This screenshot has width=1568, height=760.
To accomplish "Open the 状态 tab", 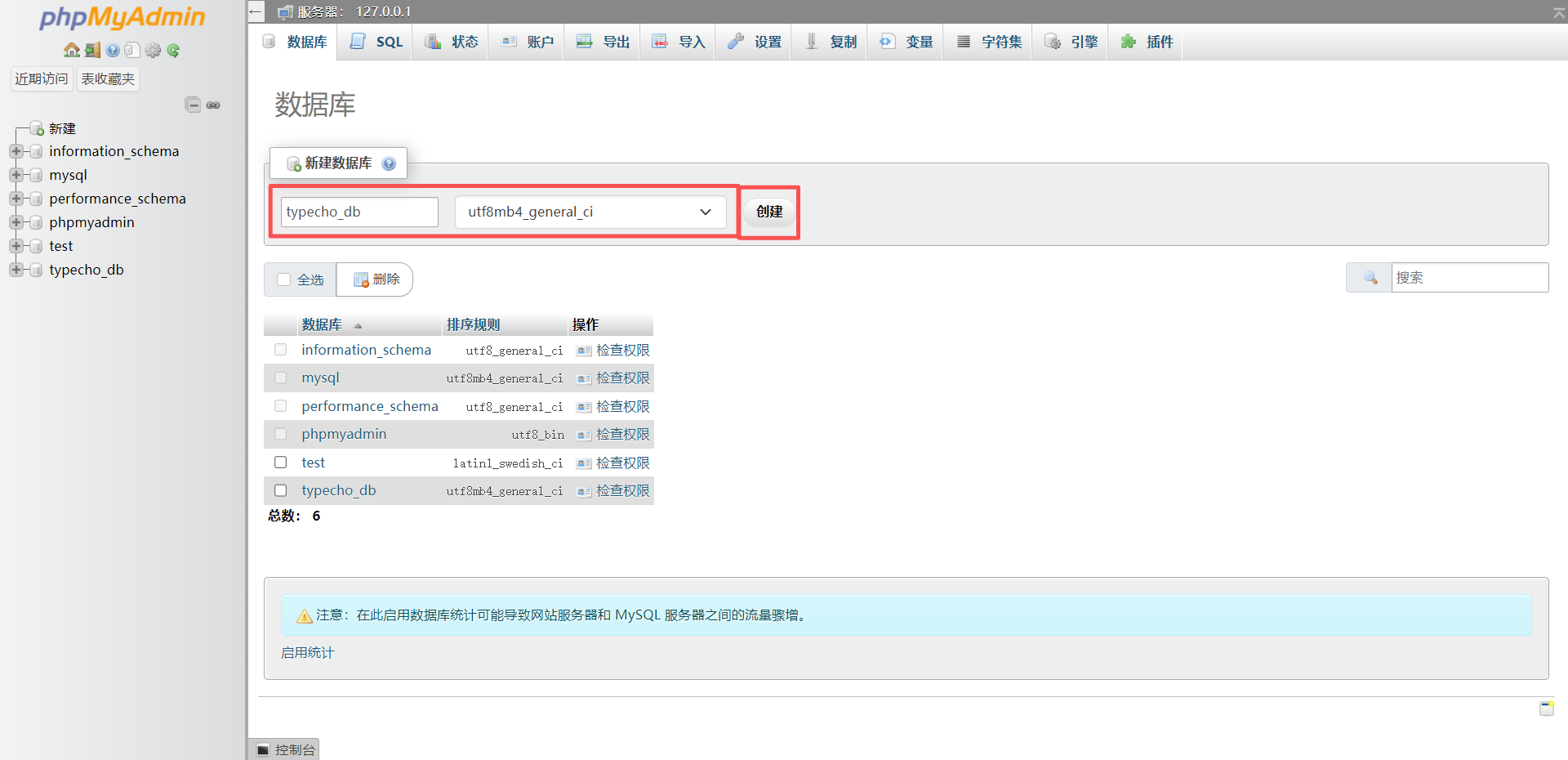I will [x=451, y=42].
